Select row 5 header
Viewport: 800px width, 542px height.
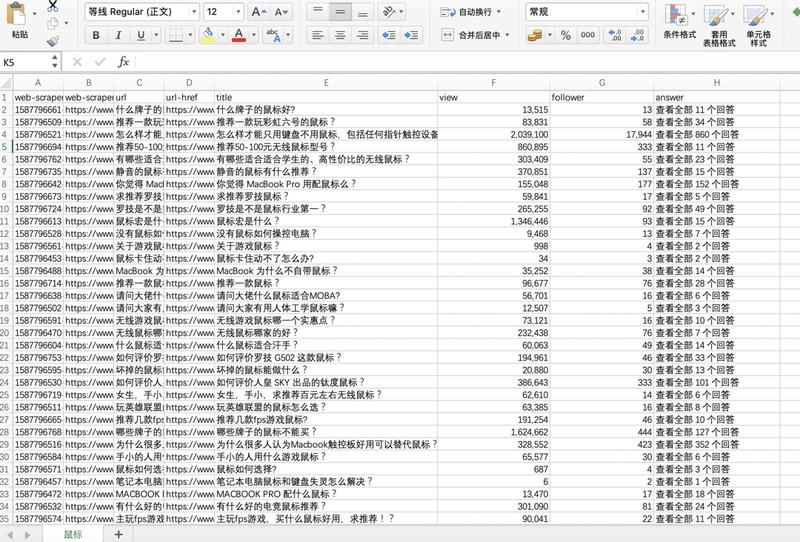coord(6,147)
